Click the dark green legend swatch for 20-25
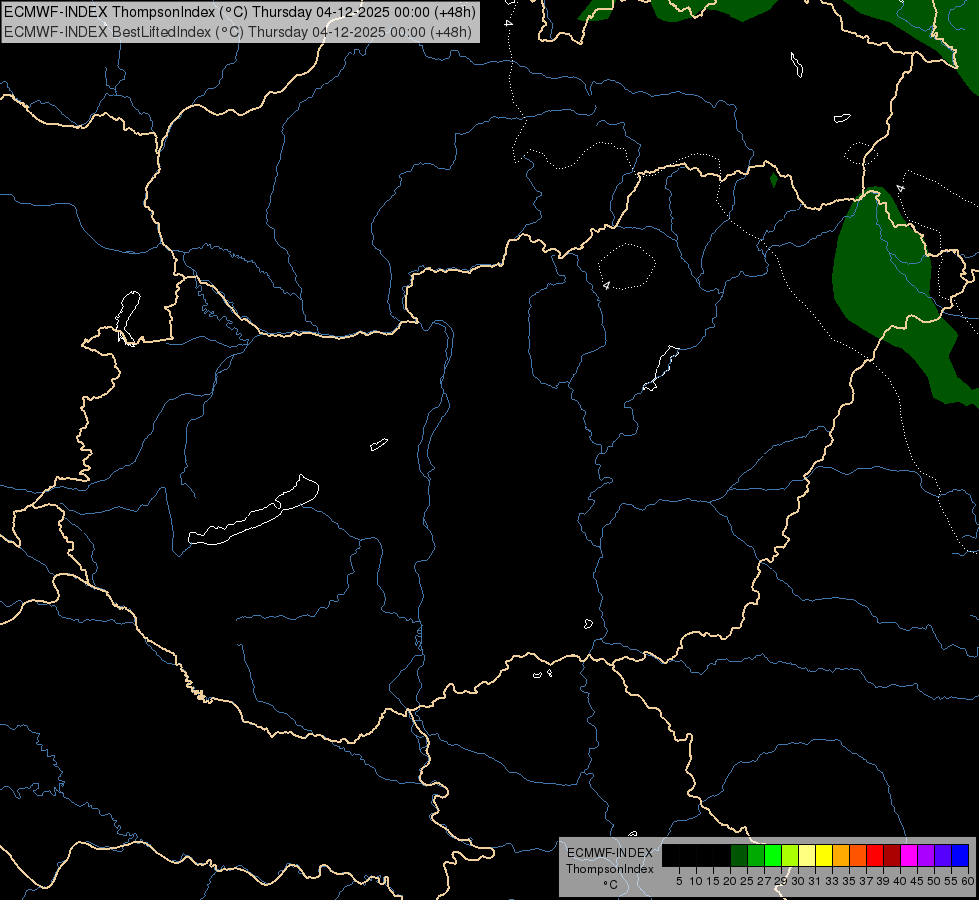Viewport: 979px width, 900px height. 739,855
